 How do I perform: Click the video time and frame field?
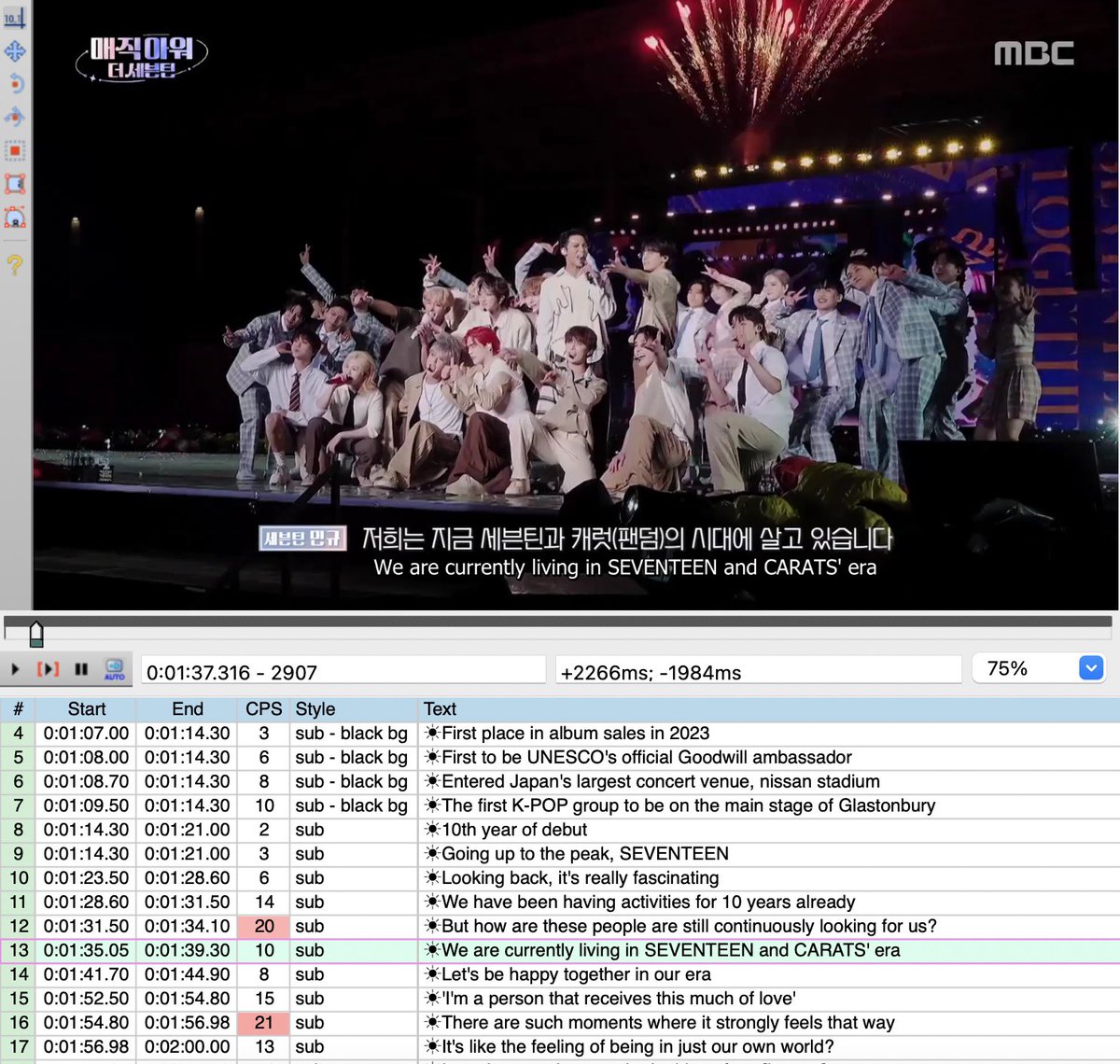pos(343,672)
